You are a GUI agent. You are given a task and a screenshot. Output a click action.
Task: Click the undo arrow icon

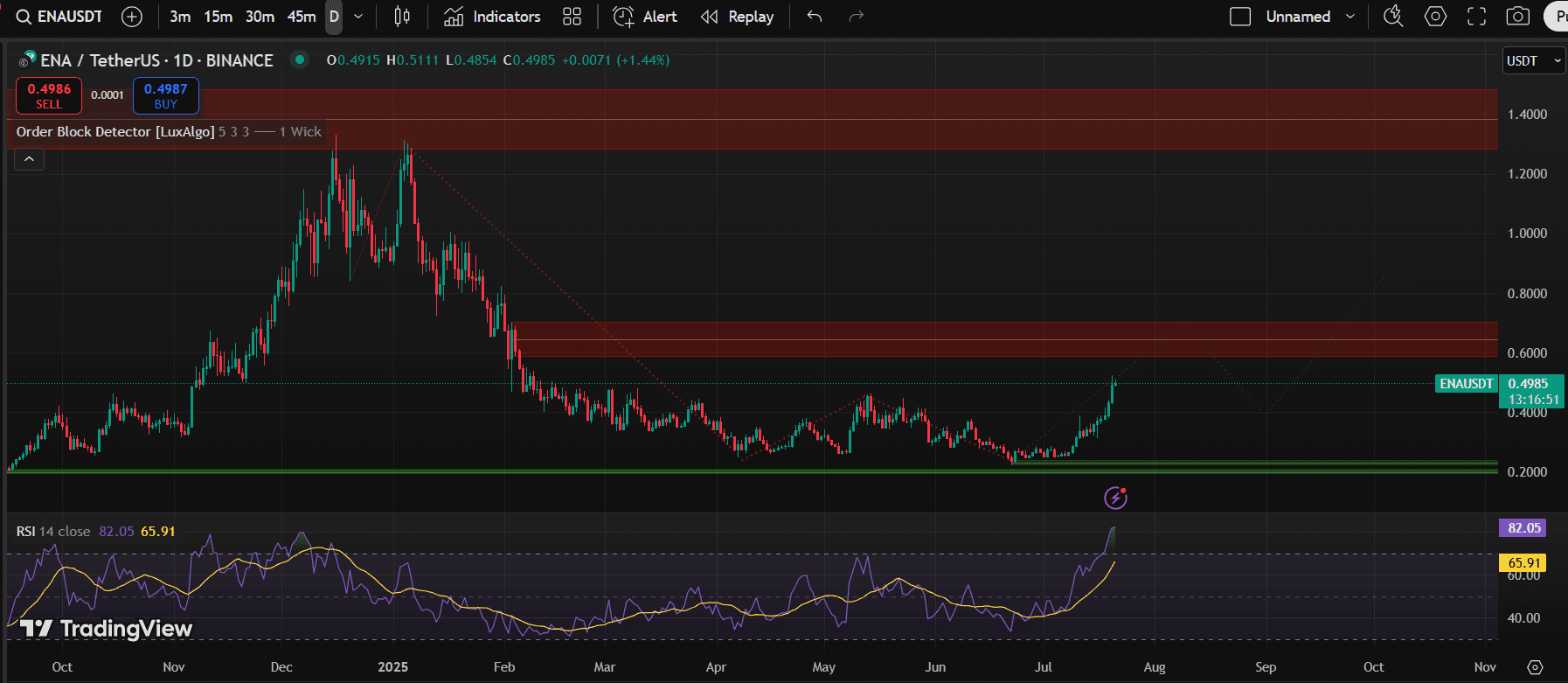pyautogui.click(x=815, y=17)
